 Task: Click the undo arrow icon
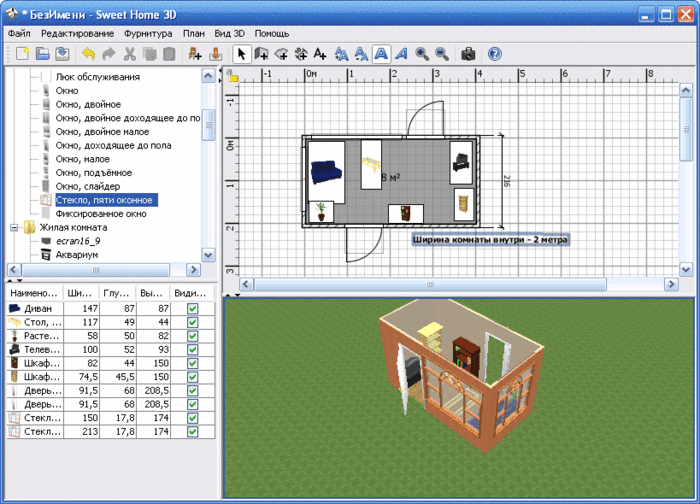(88, 54)
